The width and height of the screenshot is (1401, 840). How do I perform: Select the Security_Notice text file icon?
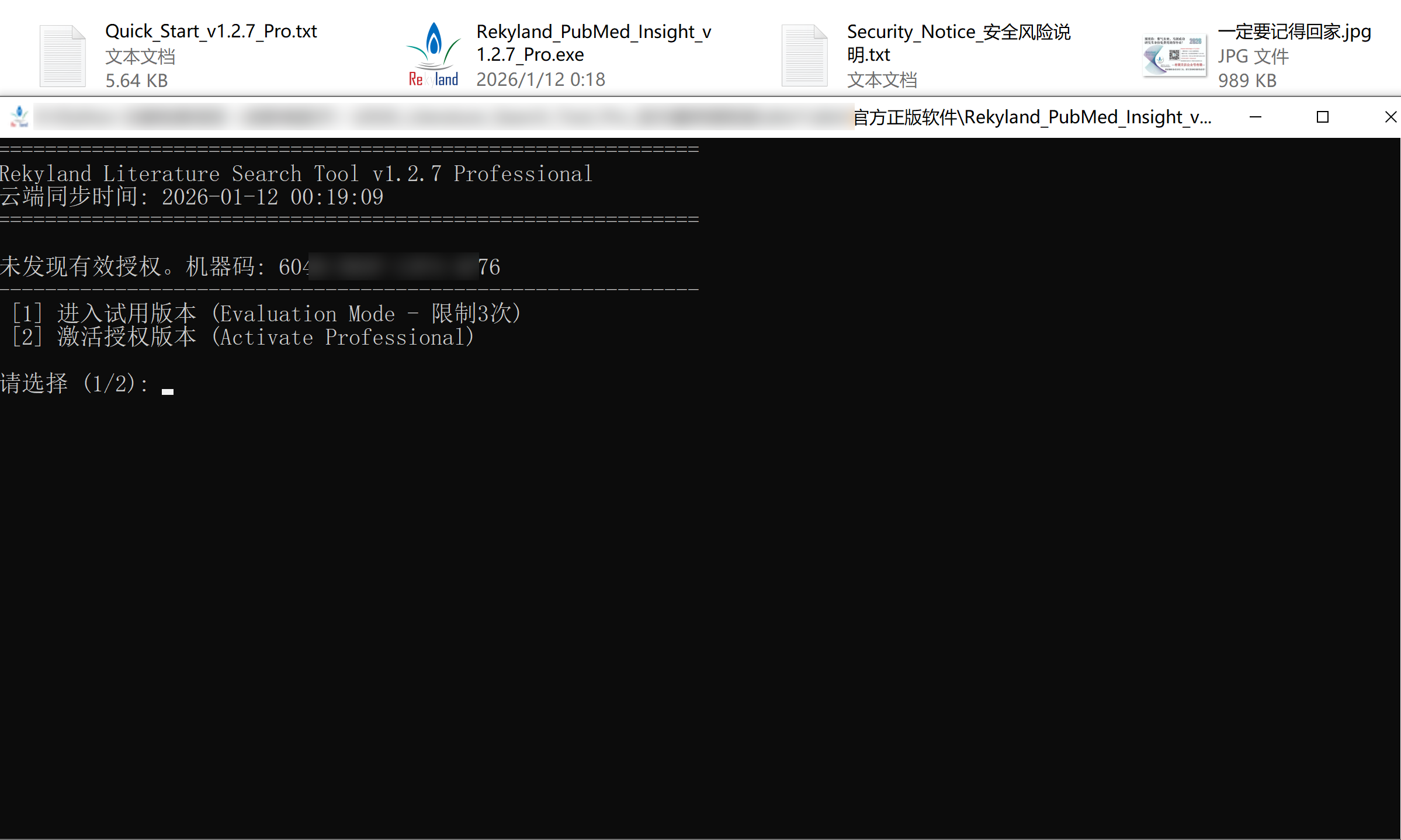pos(804,56)
